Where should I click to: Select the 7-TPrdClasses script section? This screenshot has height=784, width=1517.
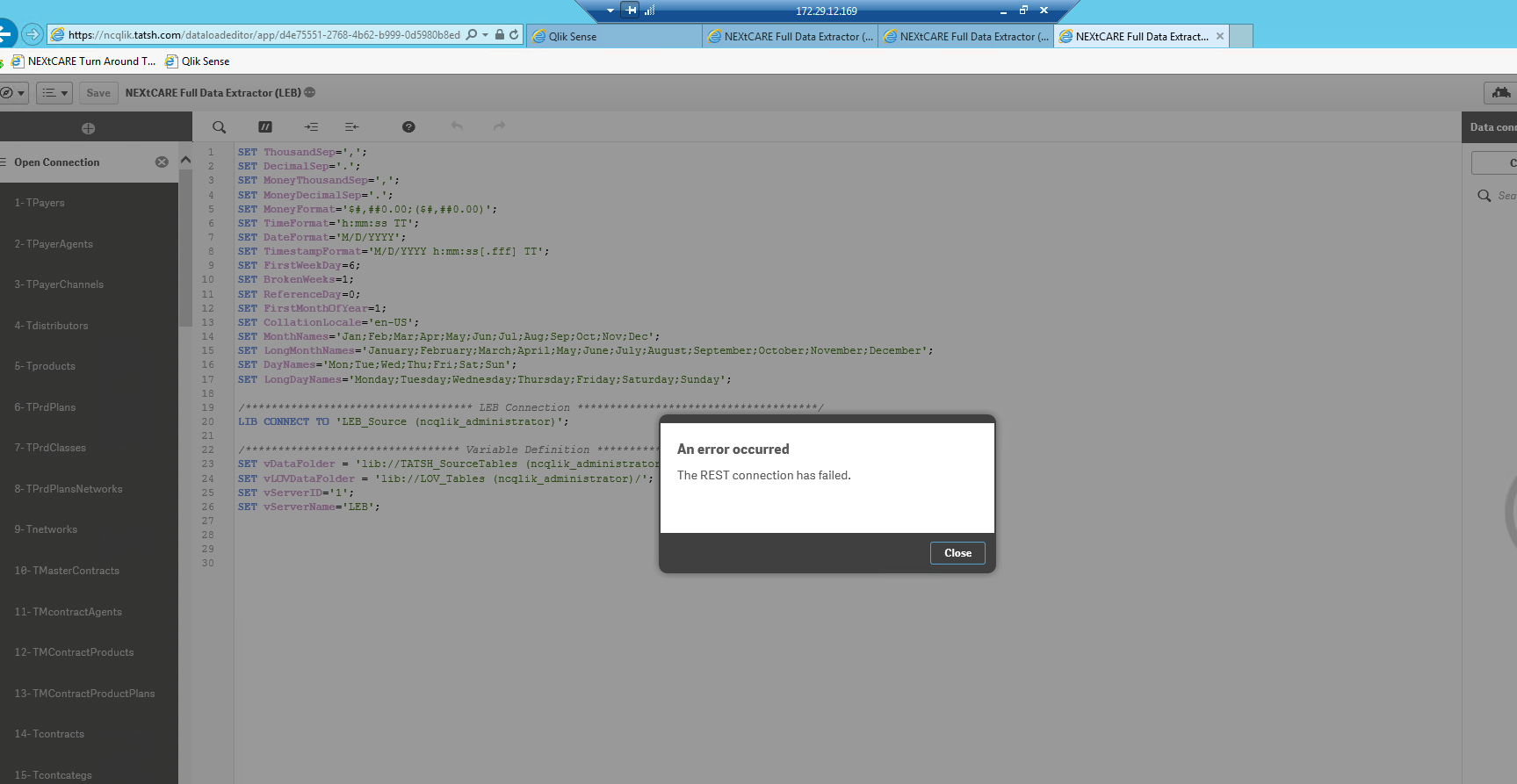[89, 448]
